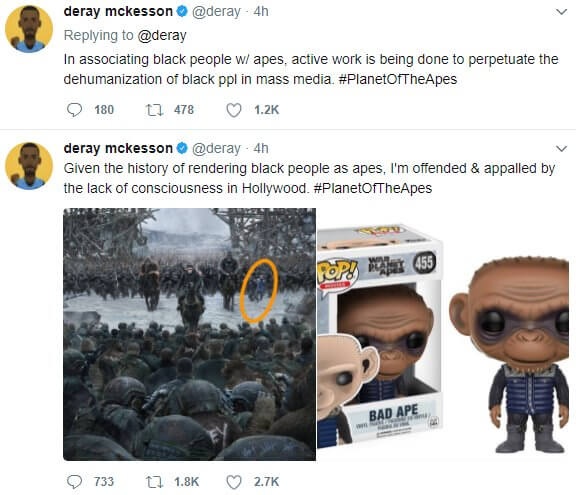The image size is (576, 495).
Task: Click reply icon on first tweet
Action: coord(74,110)
